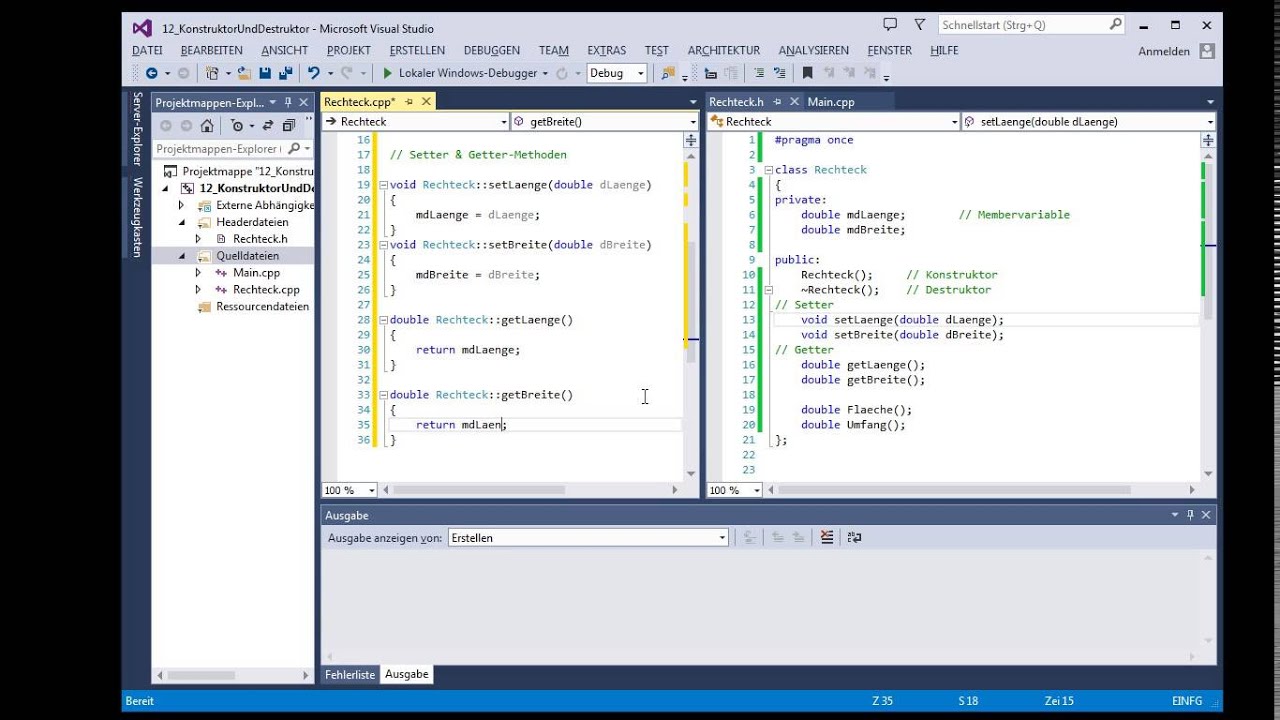Click the account avatar icon beside Anmelden
Viewport: 1280px width, 720px height.
point(1207,50)
